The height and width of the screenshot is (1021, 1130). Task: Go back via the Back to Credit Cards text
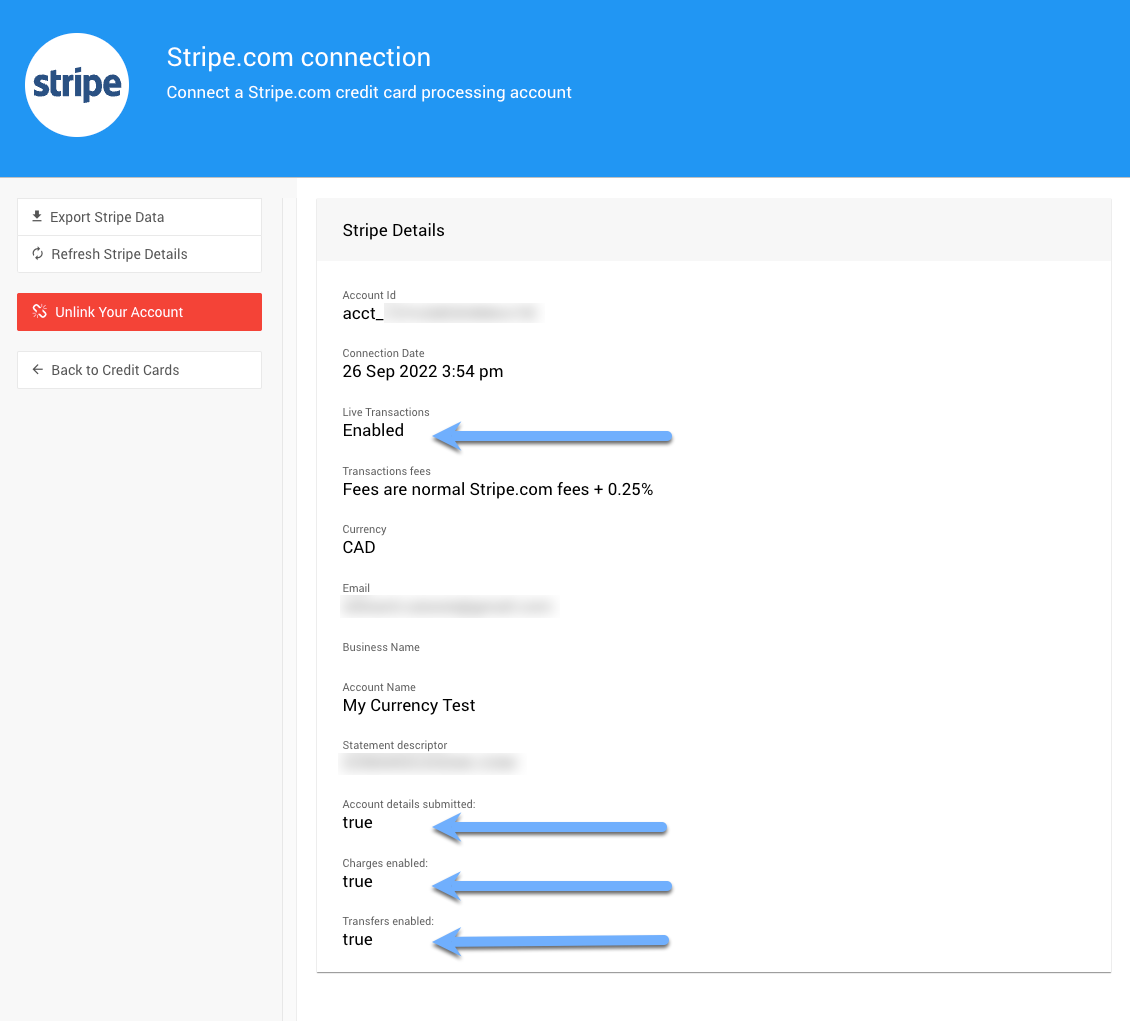click(115, 370)
